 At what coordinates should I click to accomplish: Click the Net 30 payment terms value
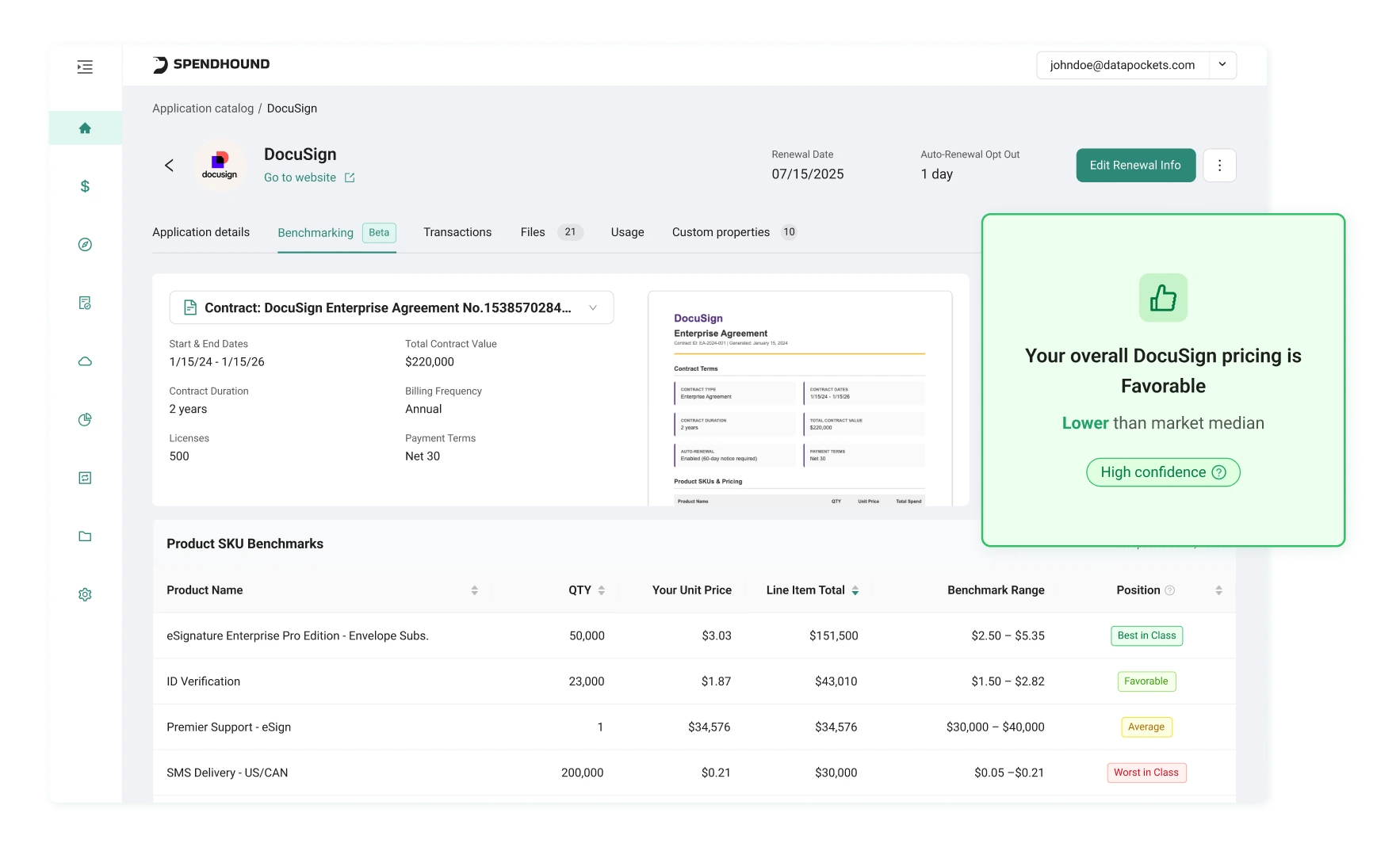point(423,456)
